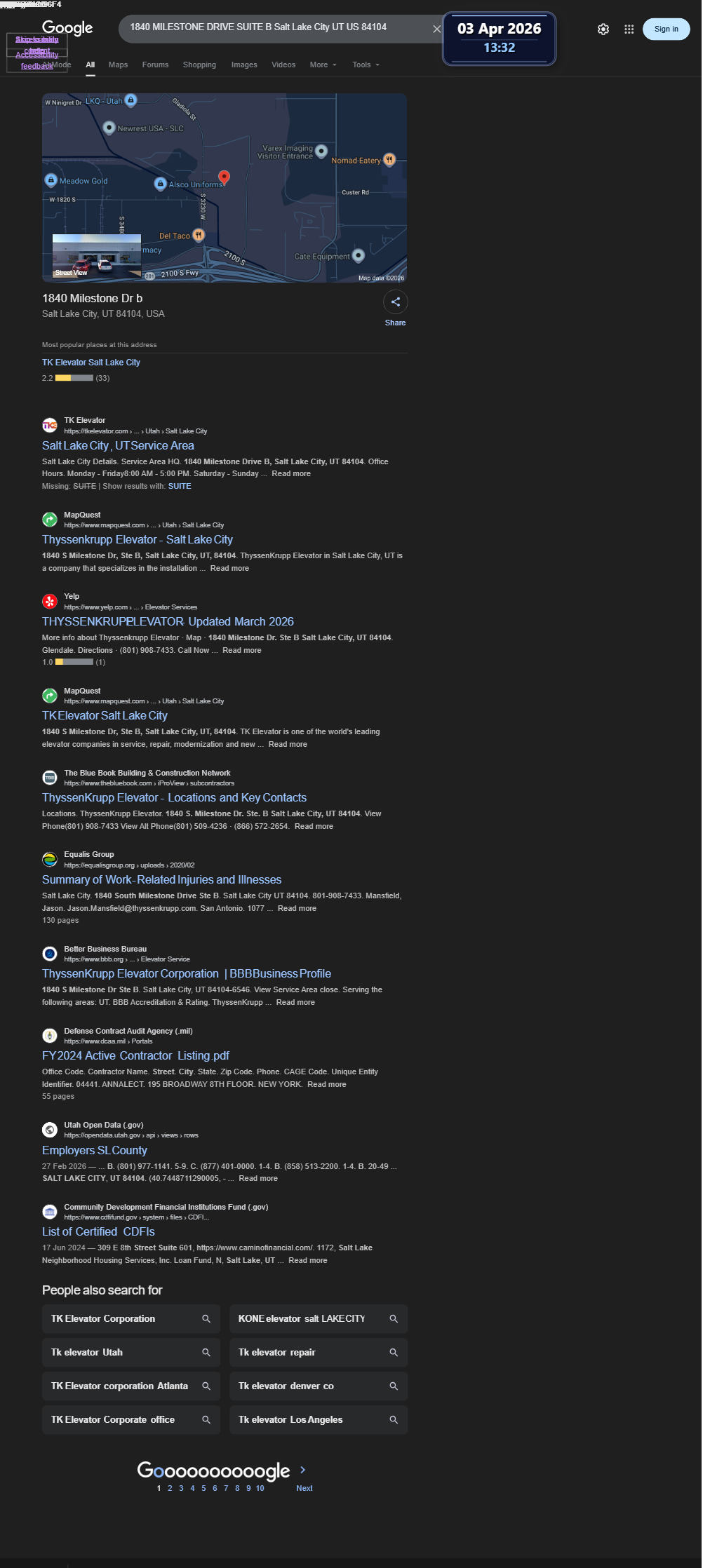Open the quick settings gear icon

coord(603,29)
